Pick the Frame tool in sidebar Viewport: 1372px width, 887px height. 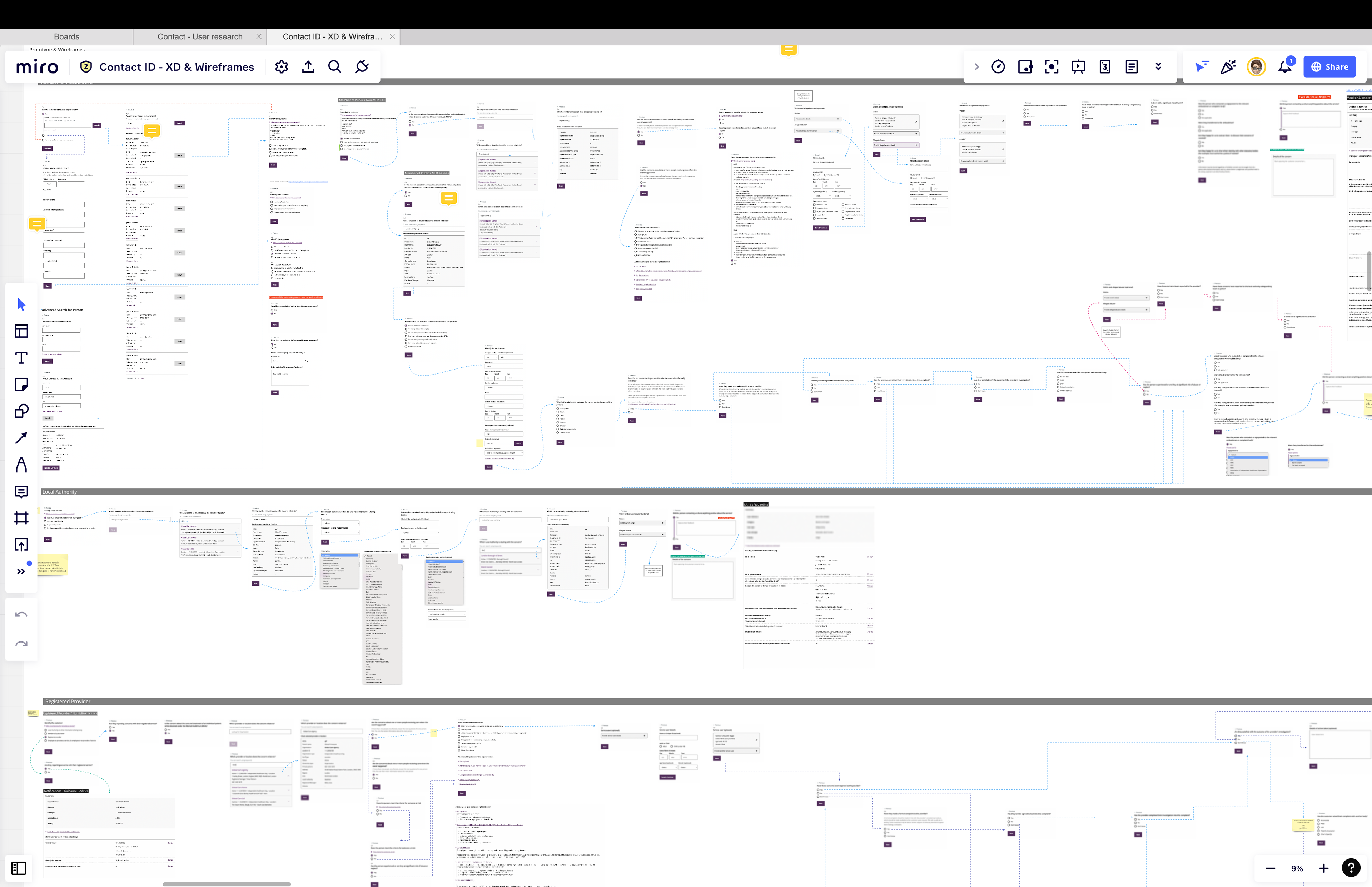[x=21, y=518]
